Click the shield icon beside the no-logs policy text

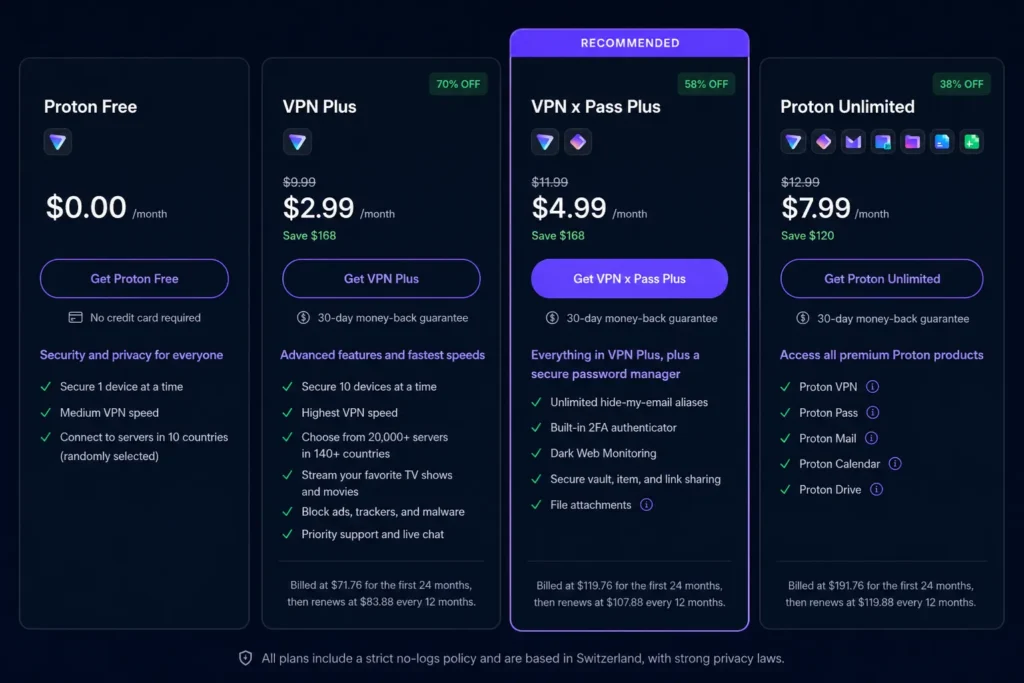point(244,658)
